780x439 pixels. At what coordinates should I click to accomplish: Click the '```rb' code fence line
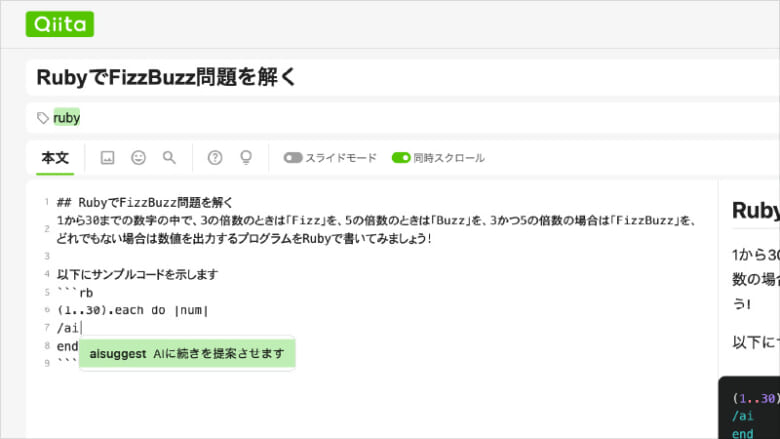[x=75, y=292]
